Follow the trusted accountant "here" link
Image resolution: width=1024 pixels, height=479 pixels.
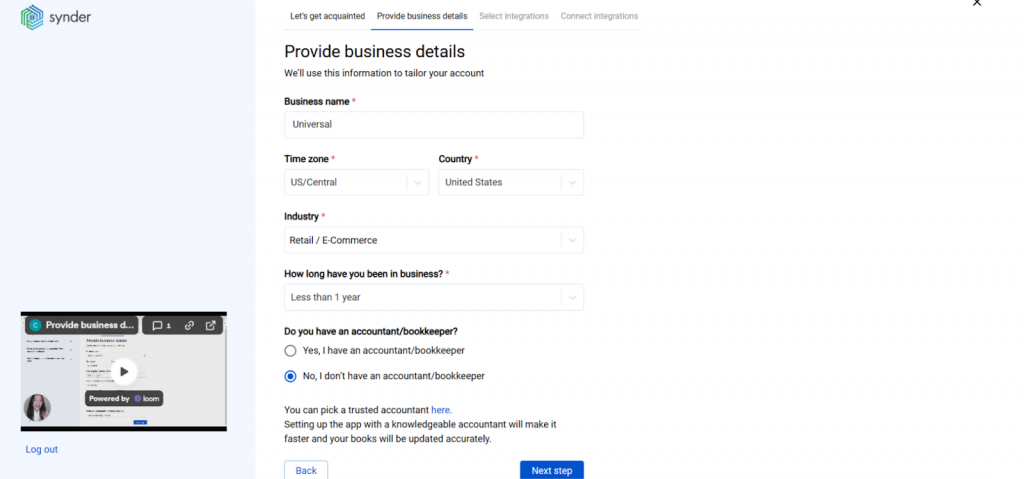coord(441,410)
